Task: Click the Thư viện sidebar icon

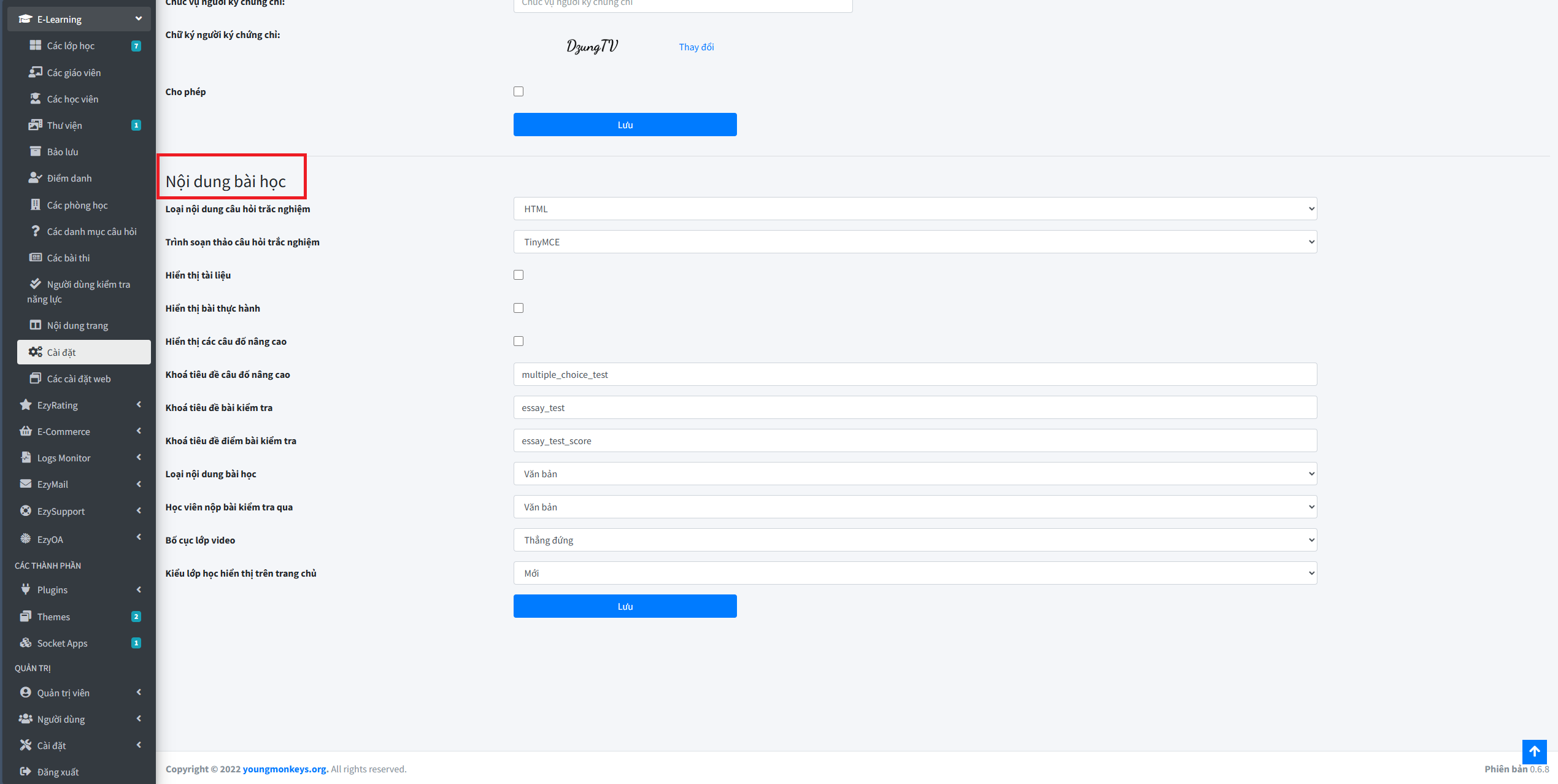Action: coord(35,125)
